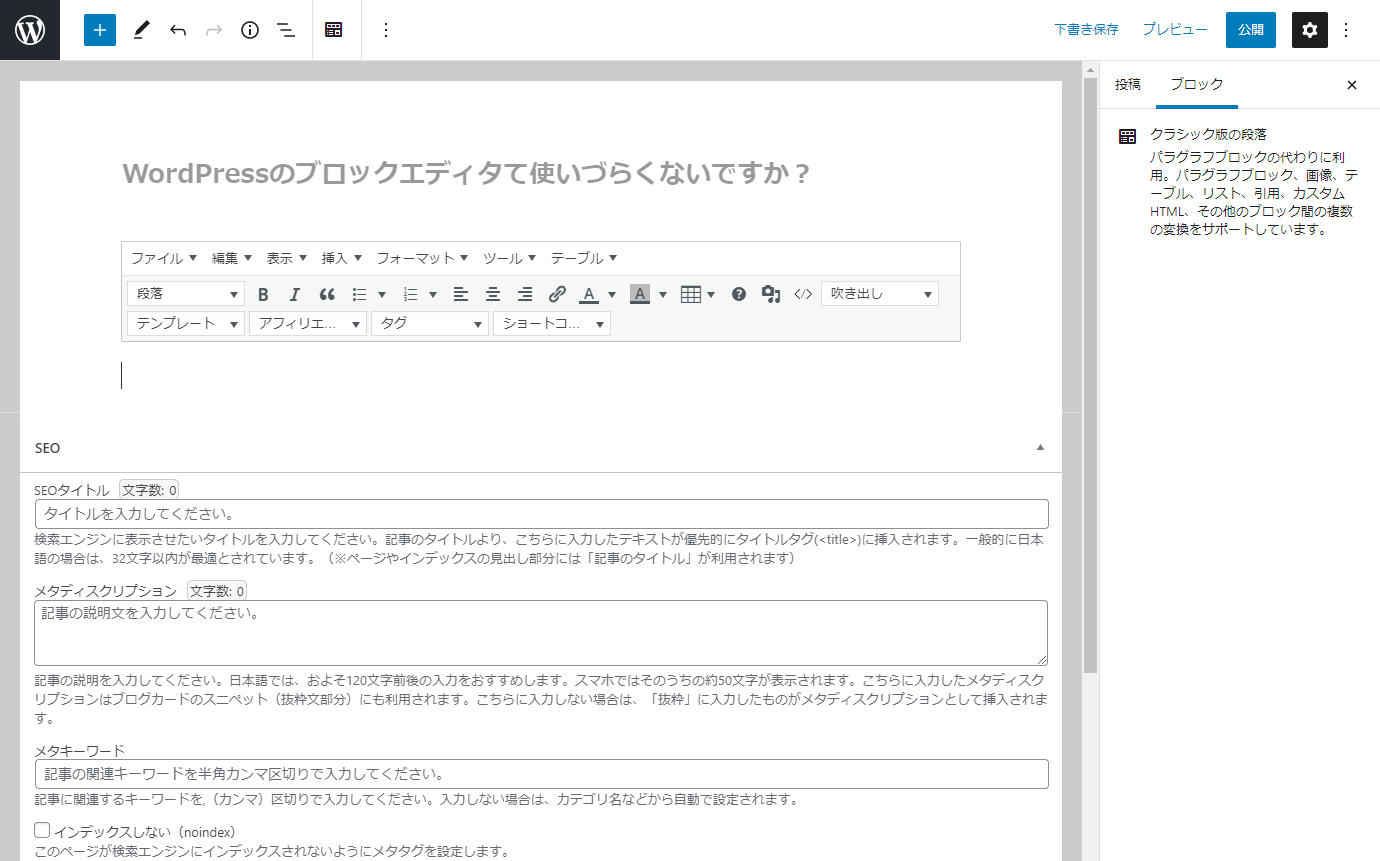
Task: Insert a blockquote
Action: (x=327, y=294)
